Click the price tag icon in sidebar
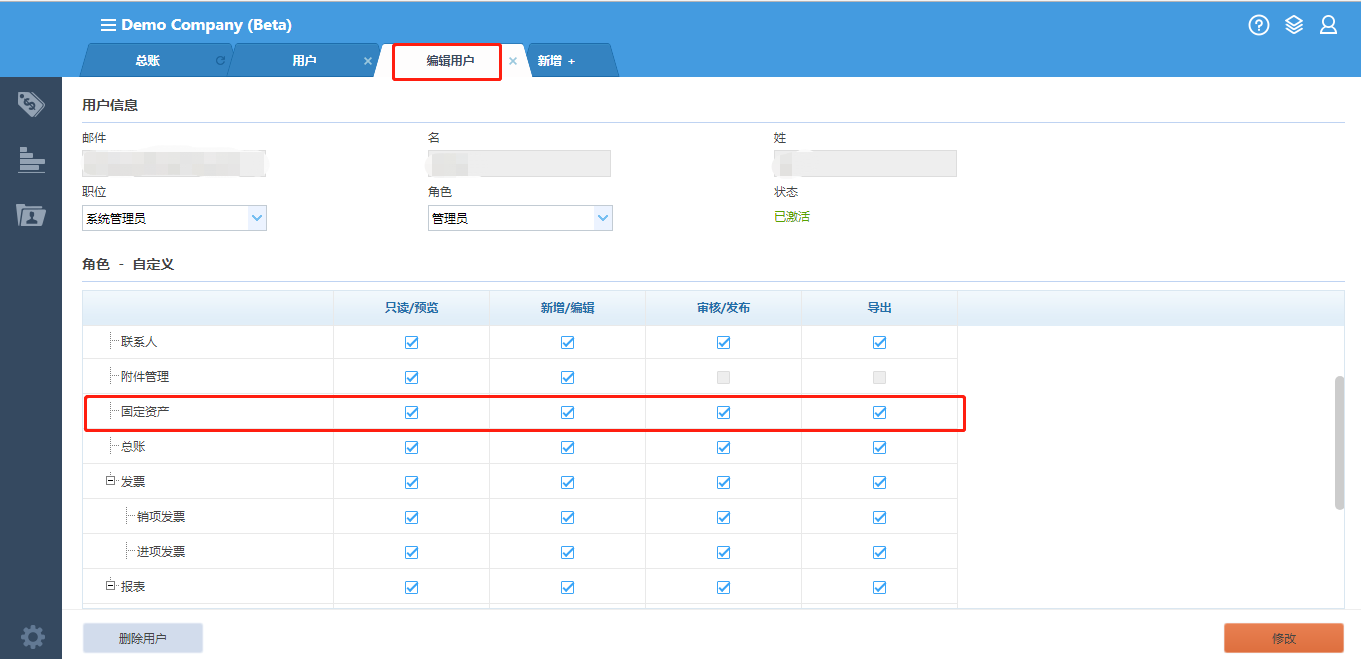This screenshot has width=1361, height=659. [x=31, y=104]
